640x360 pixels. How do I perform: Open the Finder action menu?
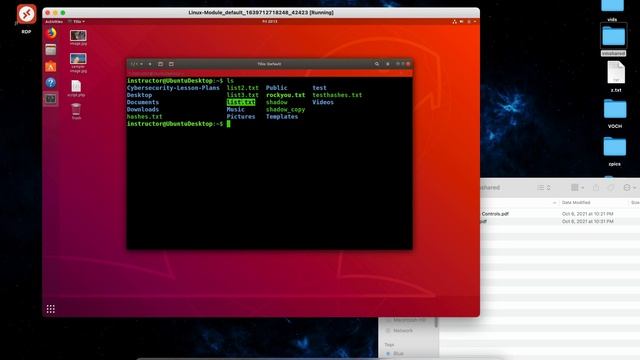click(x=630, y=187)
